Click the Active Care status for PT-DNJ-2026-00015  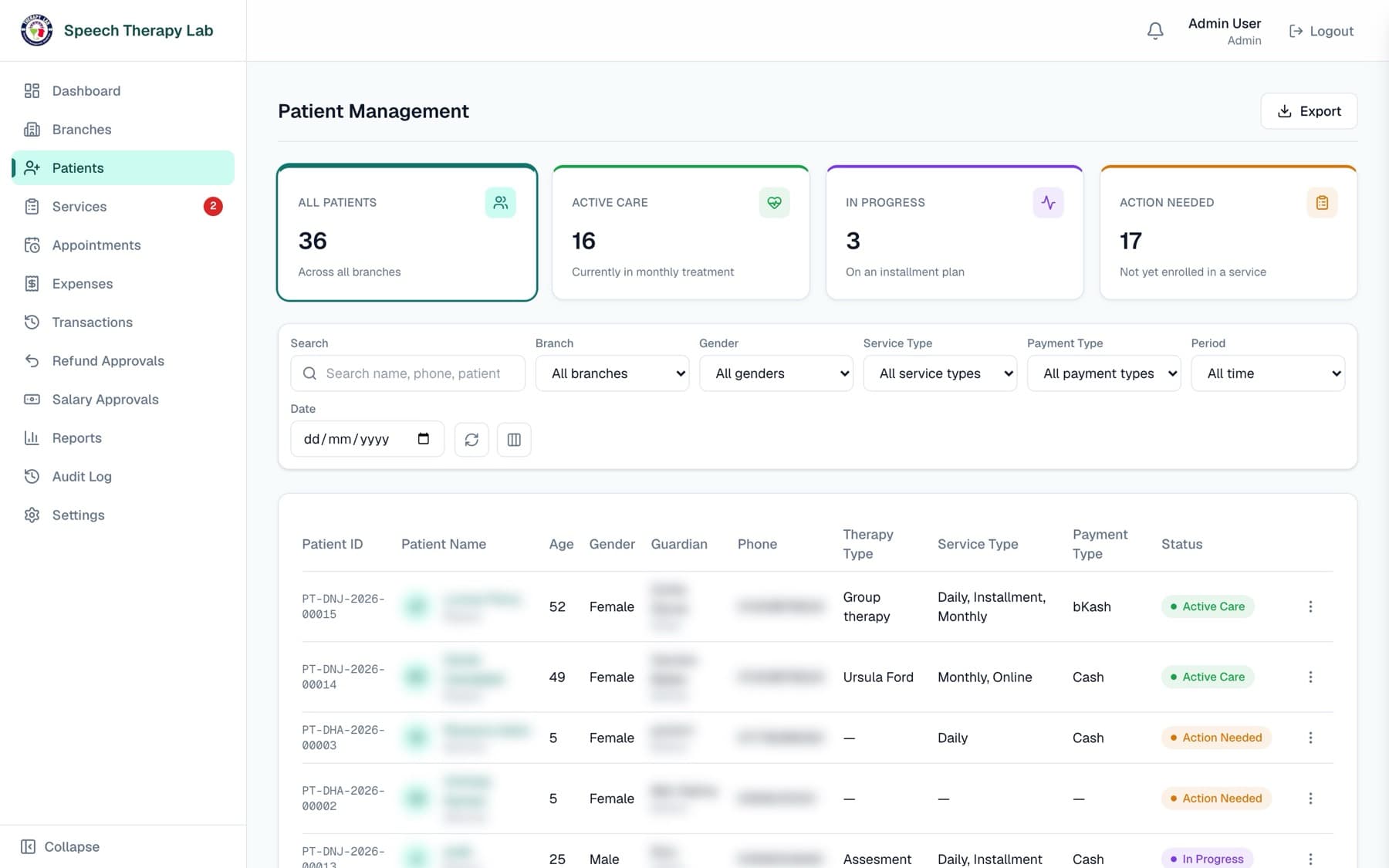click(x=1208, y=606)
